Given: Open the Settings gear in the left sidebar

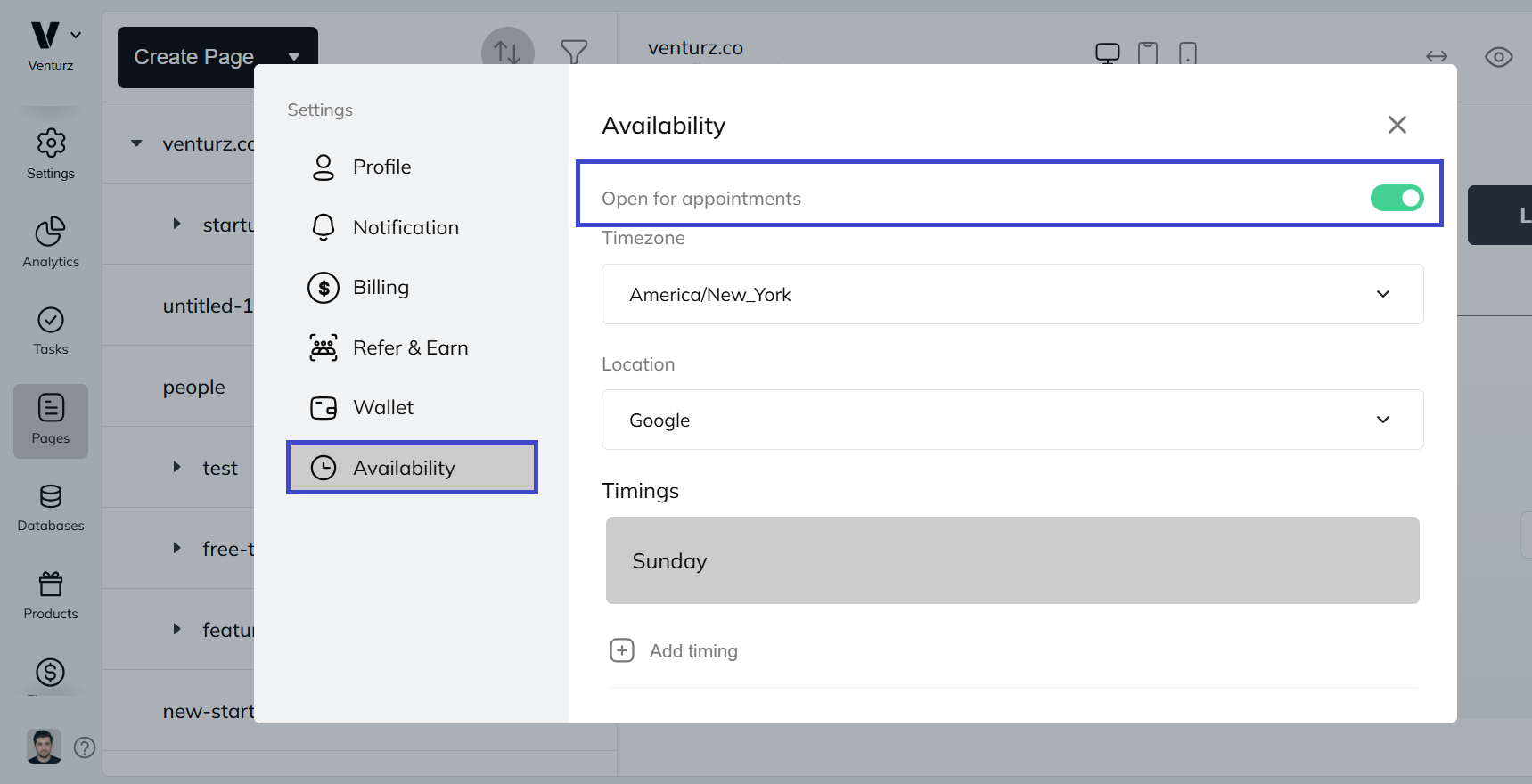Looking at the screenshot, I should point(50,151).
